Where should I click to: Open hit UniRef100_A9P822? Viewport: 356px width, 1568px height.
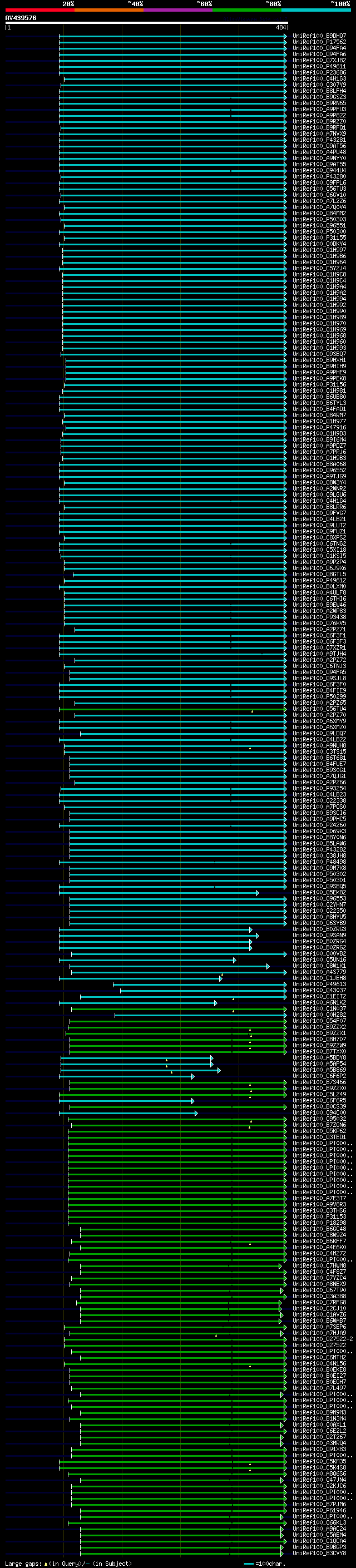[319, 115]
